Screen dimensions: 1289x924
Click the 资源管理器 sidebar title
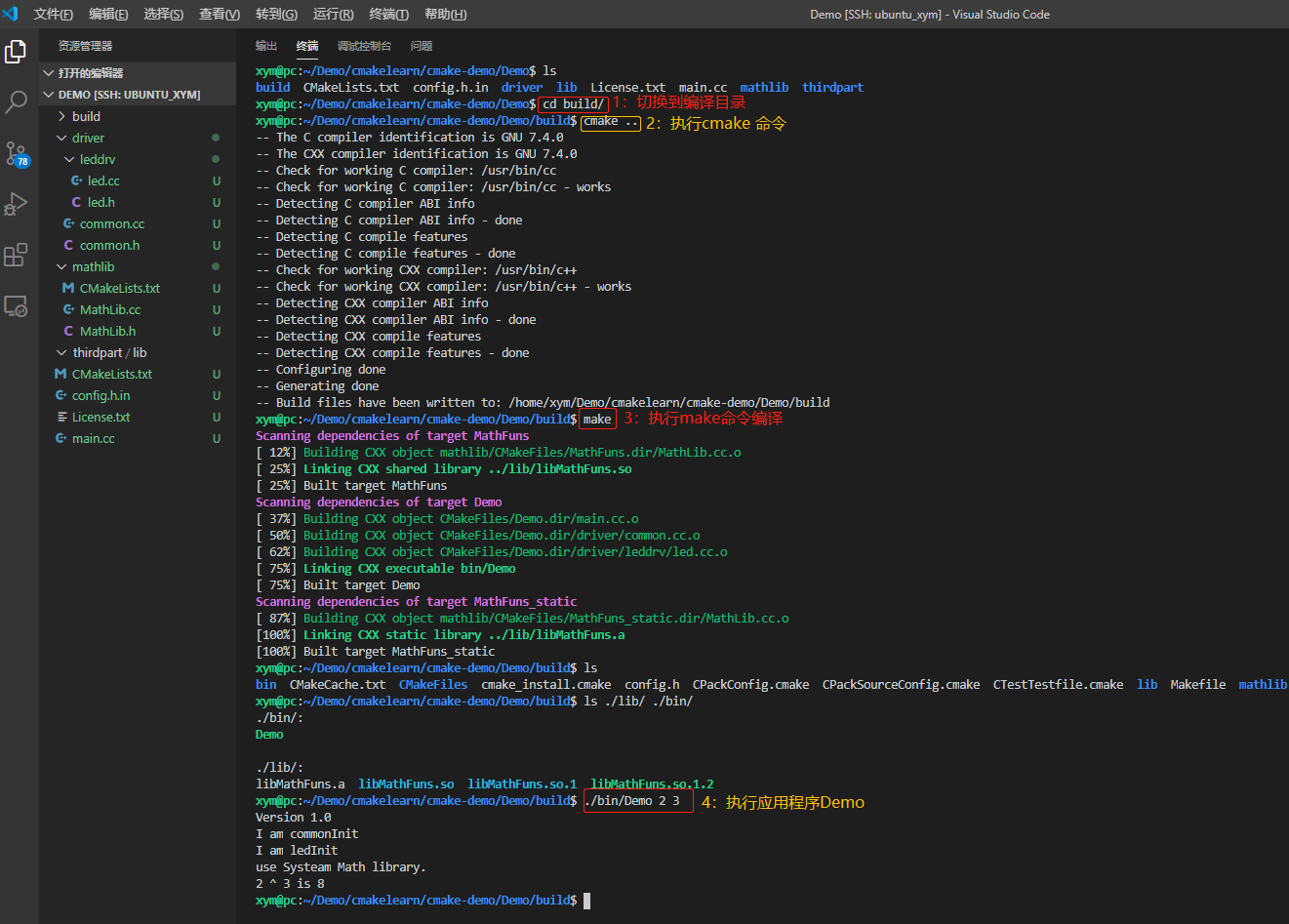(x=85, y=46)
